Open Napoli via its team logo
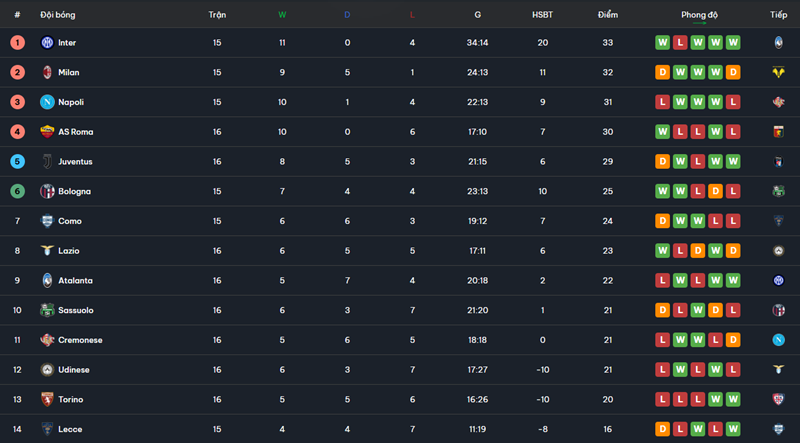This screenshot has width=800, height=443. point(46,102)
